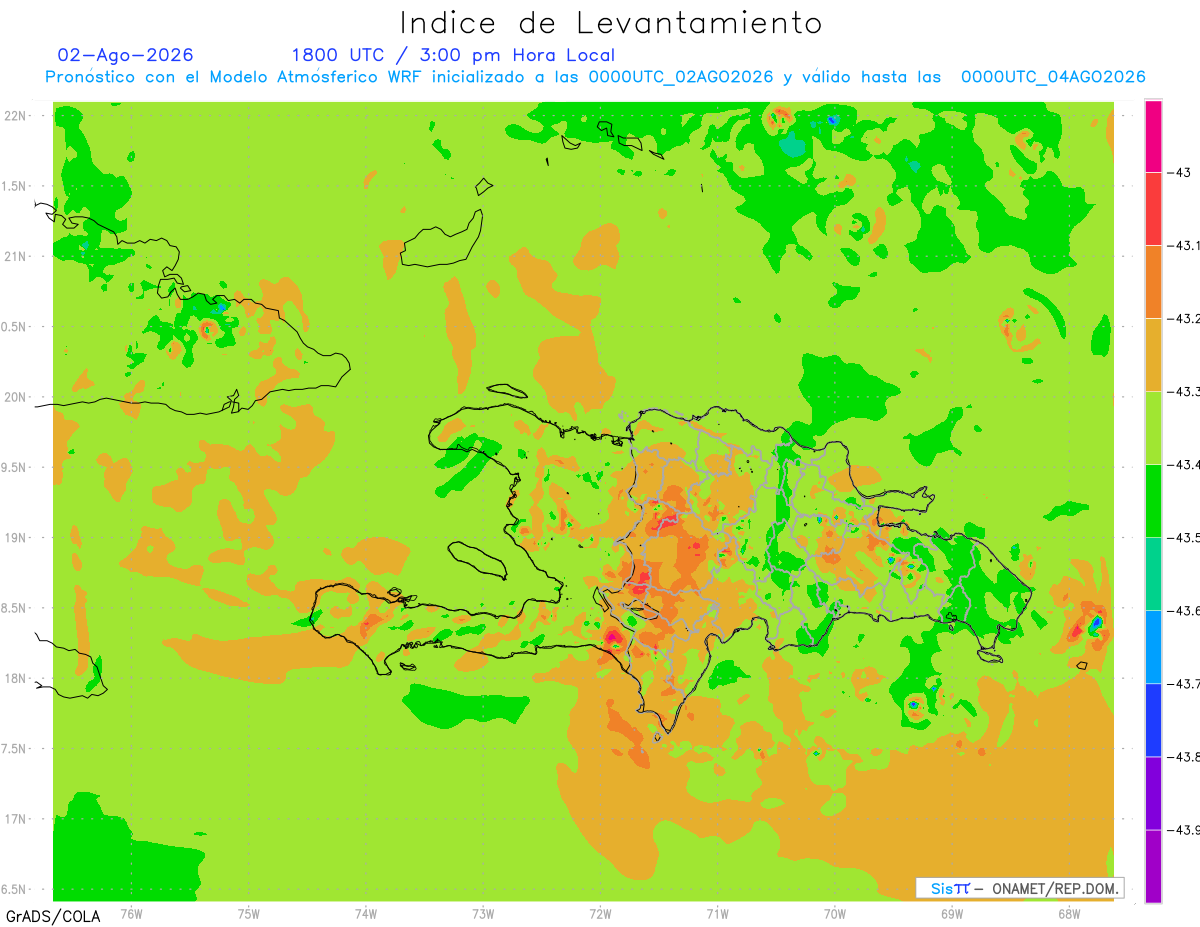Click the '9.5N' latitude label

(14, 467)
